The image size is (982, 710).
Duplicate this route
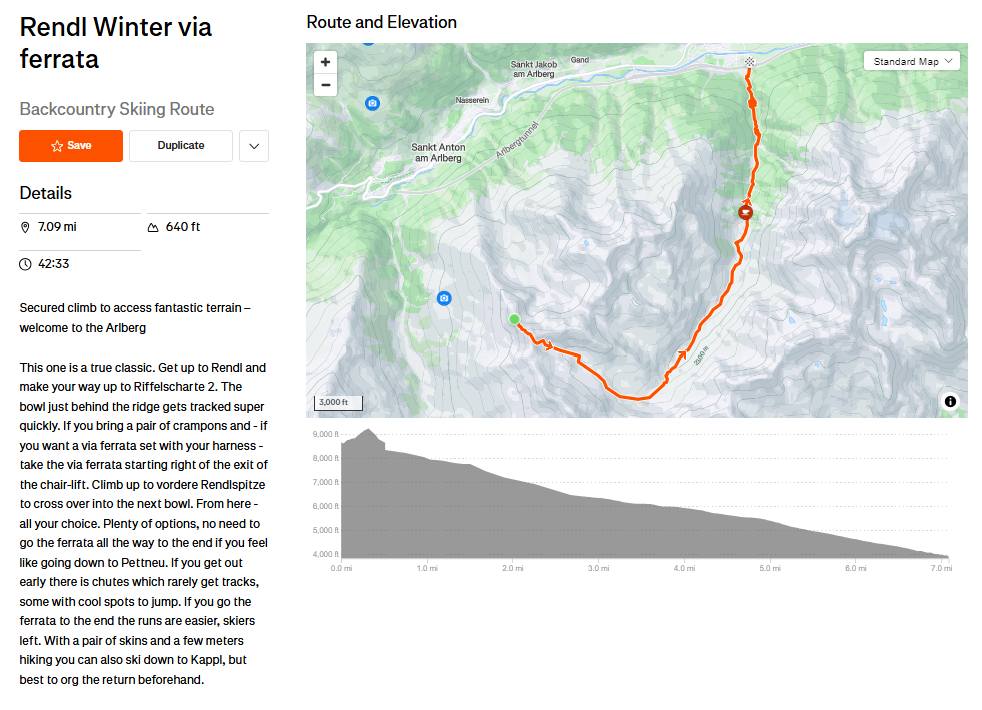[x=181, y=146]
